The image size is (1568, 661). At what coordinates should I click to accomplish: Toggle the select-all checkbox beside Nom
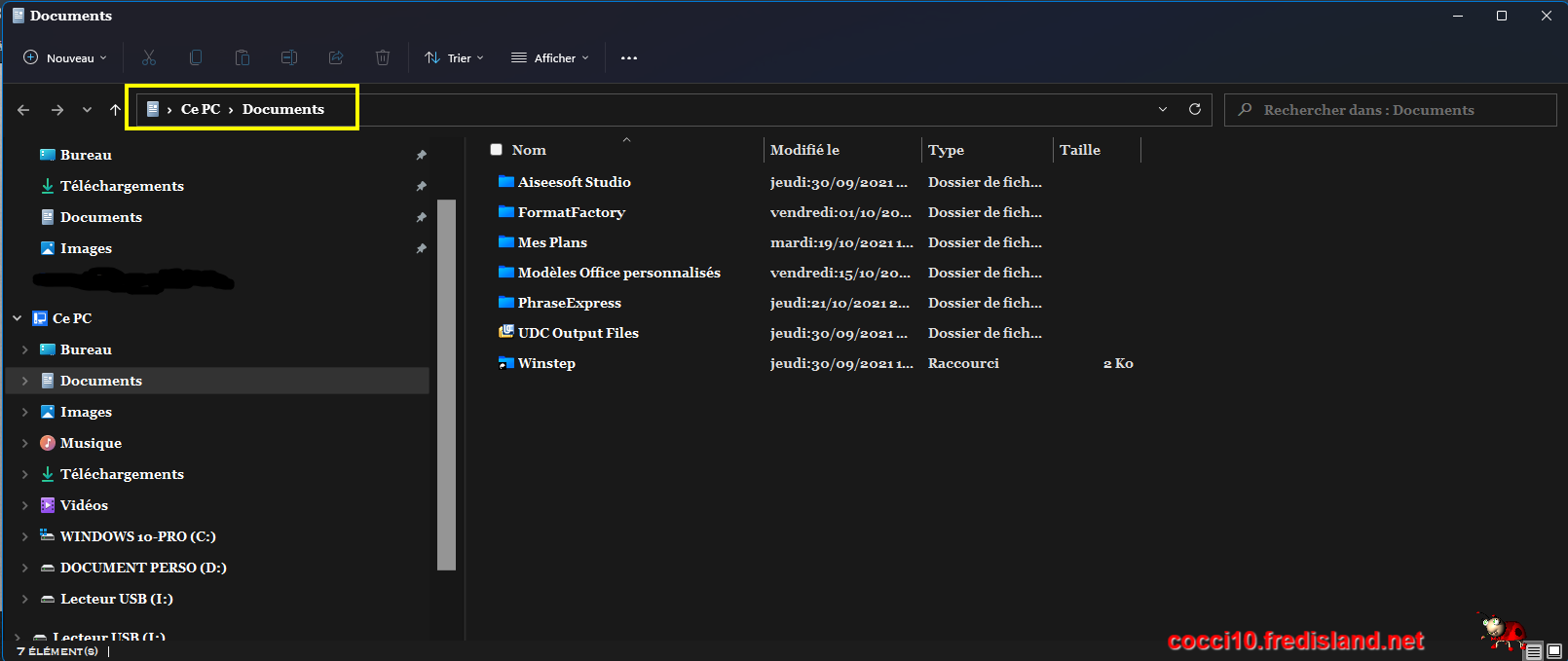click(497, 150)
